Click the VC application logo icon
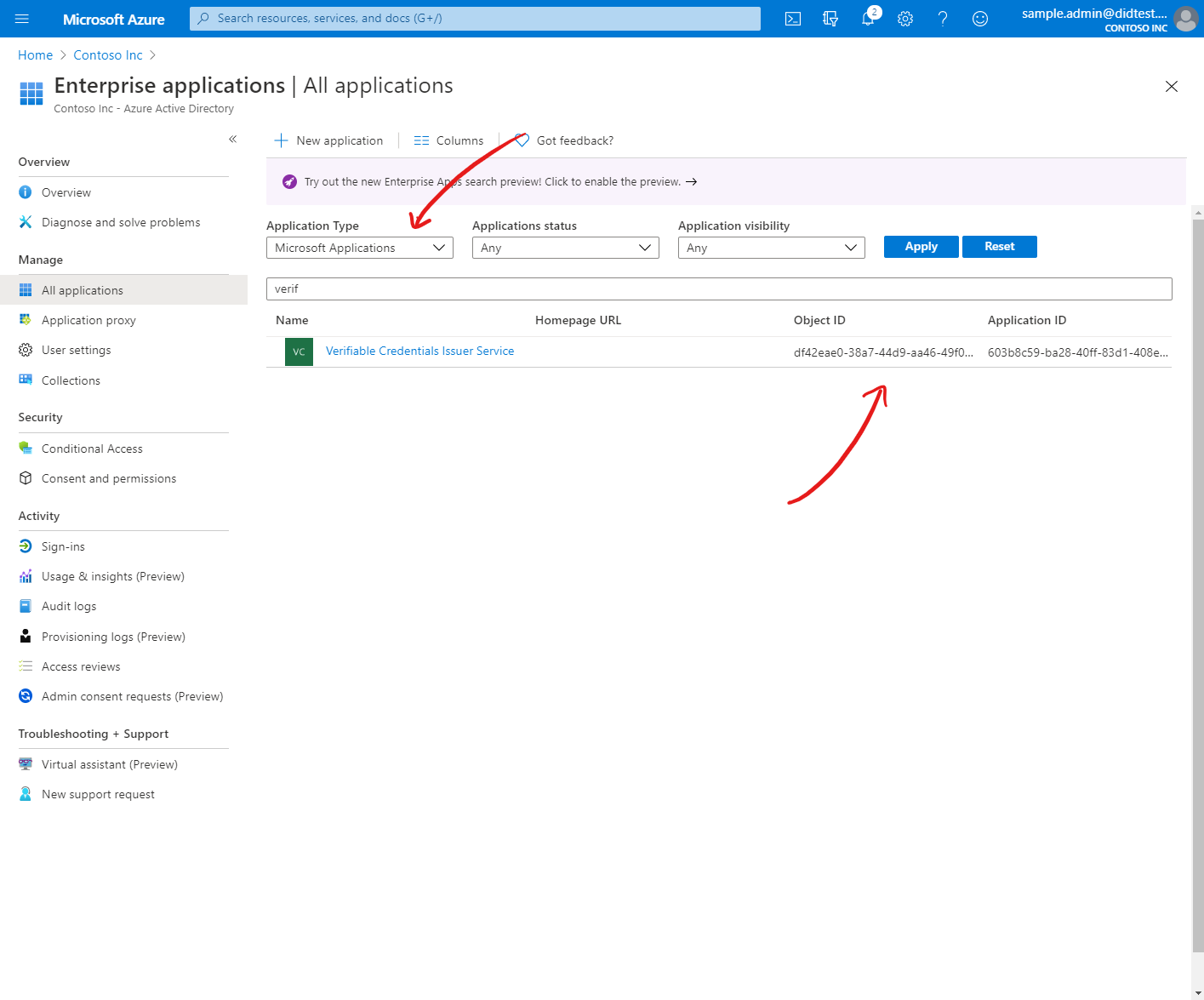Screen dimensions: 1204x1000 [x=299, y=351]
